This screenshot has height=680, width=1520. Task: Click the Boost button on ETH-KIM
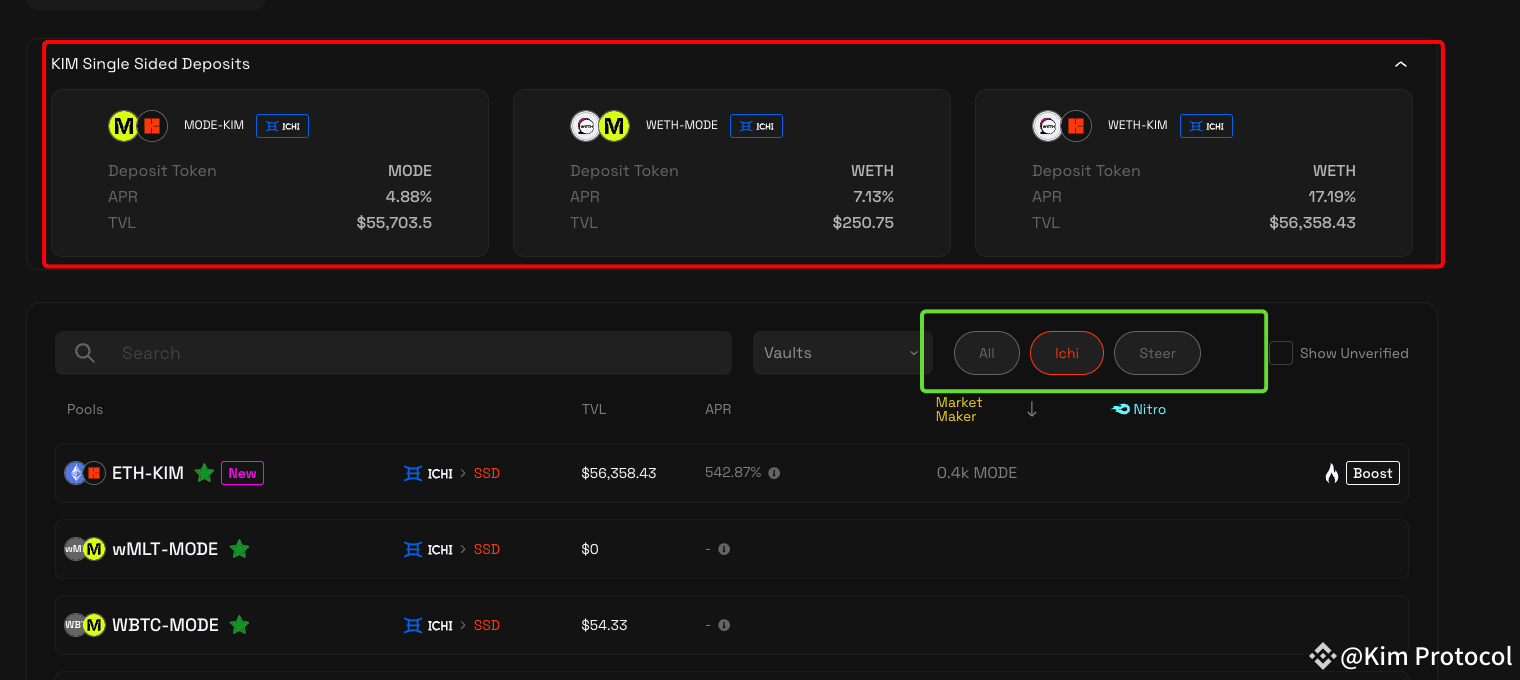pyautogui.click(x=1373, y=473)
